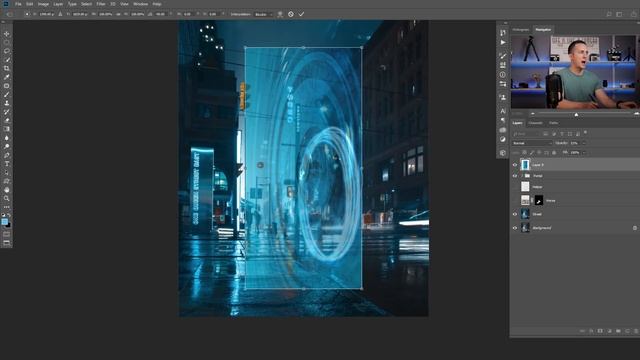Viewport: 640px width, 360px height.
Task: Click the width percentage field in options bar
Action: (x=106, y=14)
